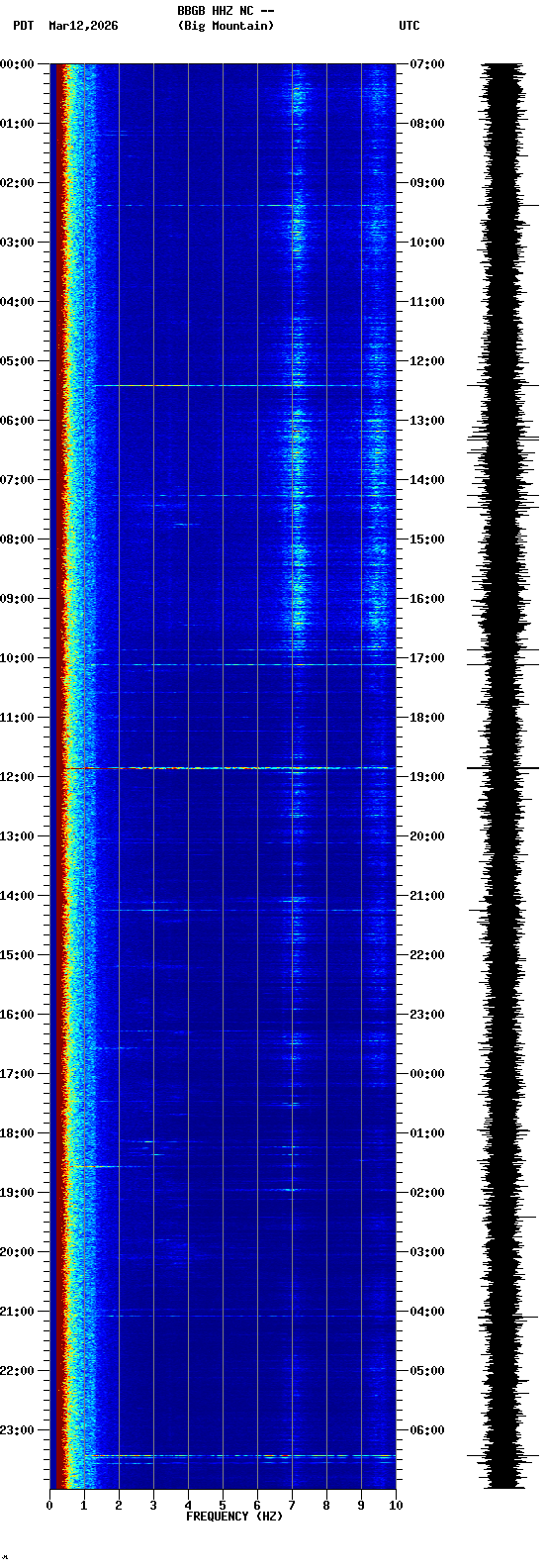Click the frequency axis tick '7'
The height and width of the screenshot is (1568, 546).
click(x=292, y=1506)
